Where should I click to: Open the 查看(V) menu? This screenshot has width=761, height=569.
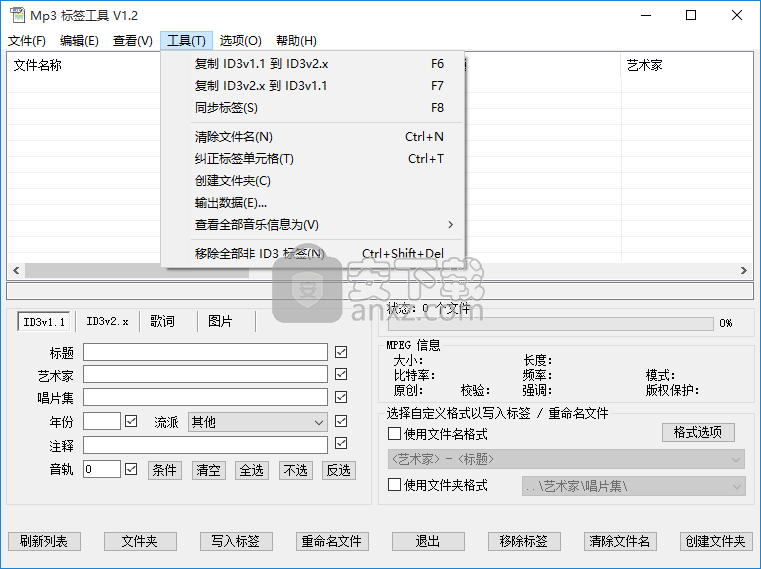pyautogui.click(x=132, y=41)
